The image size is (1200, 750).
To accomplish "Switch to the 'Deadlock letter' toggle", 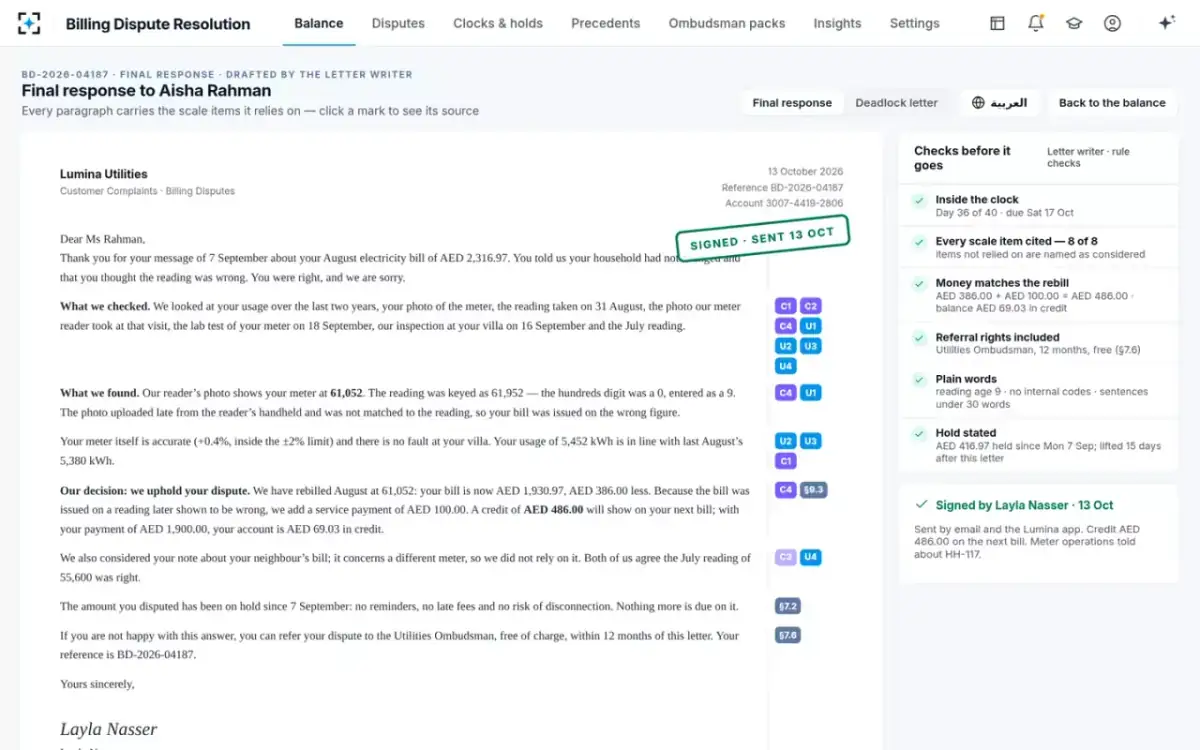I will [897, 103].
